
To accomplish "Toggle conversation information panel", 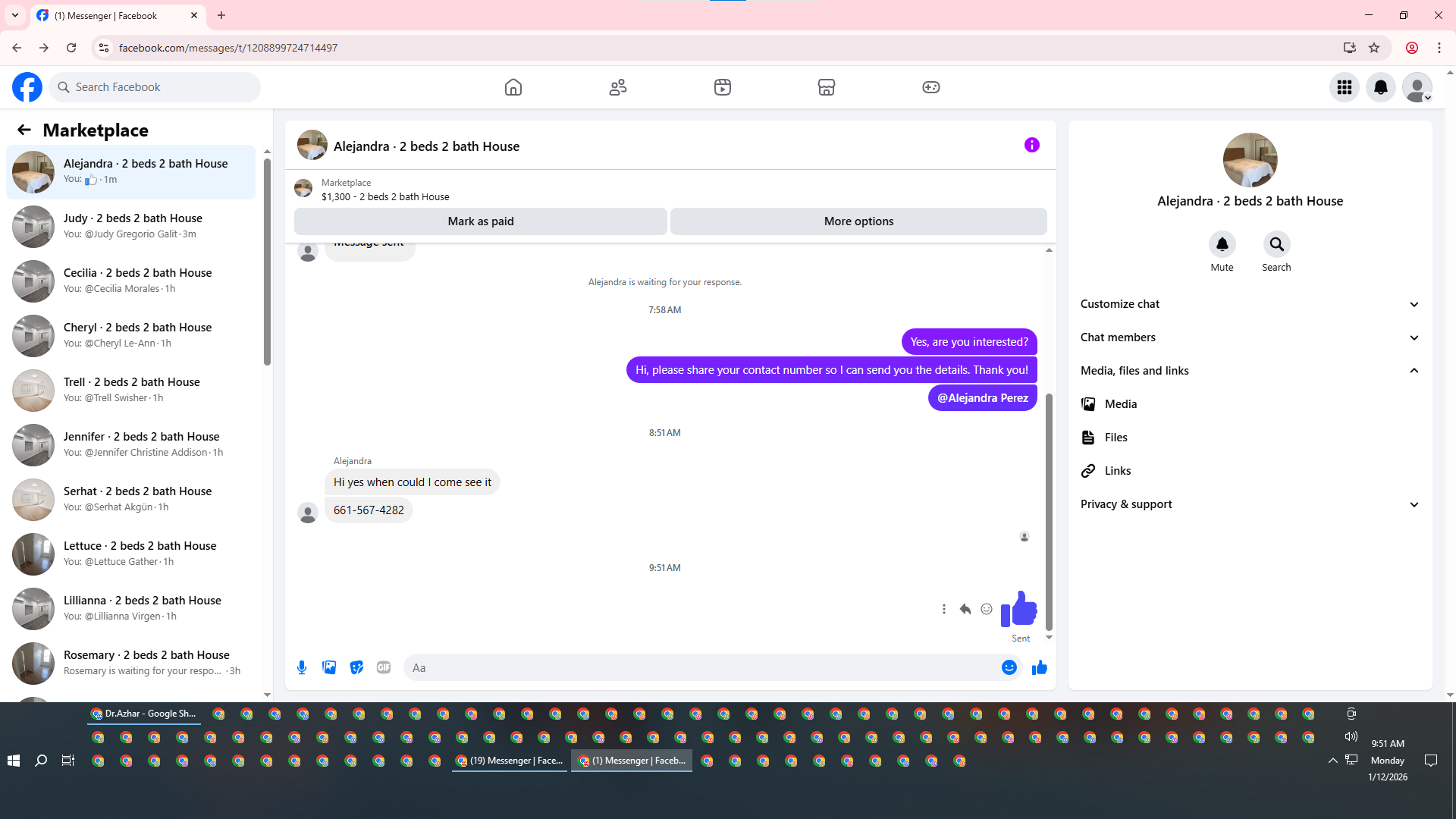I will tap(1031, 145).
